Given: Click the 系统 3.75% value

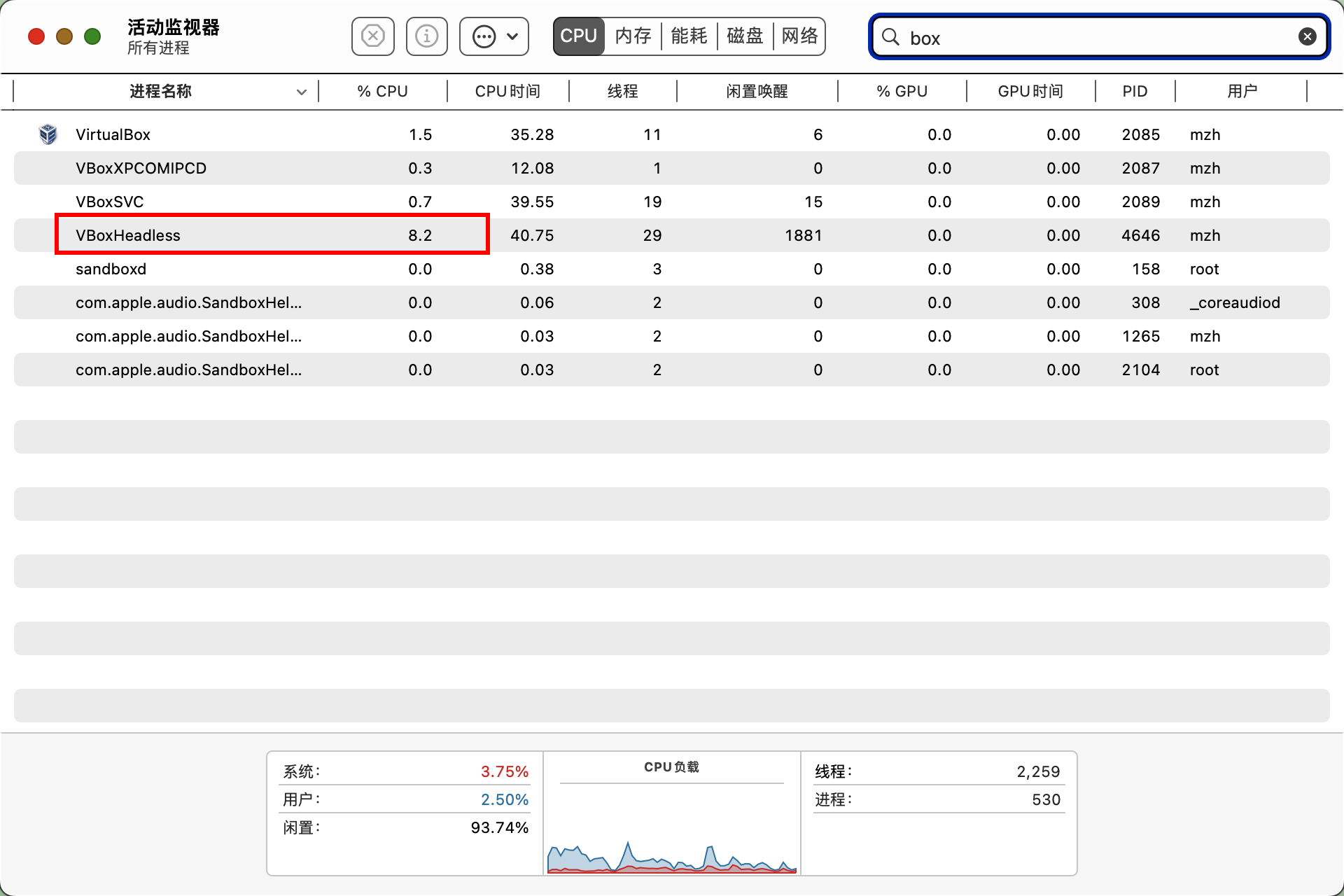Looking at the screenshot, I should point(504,771).
